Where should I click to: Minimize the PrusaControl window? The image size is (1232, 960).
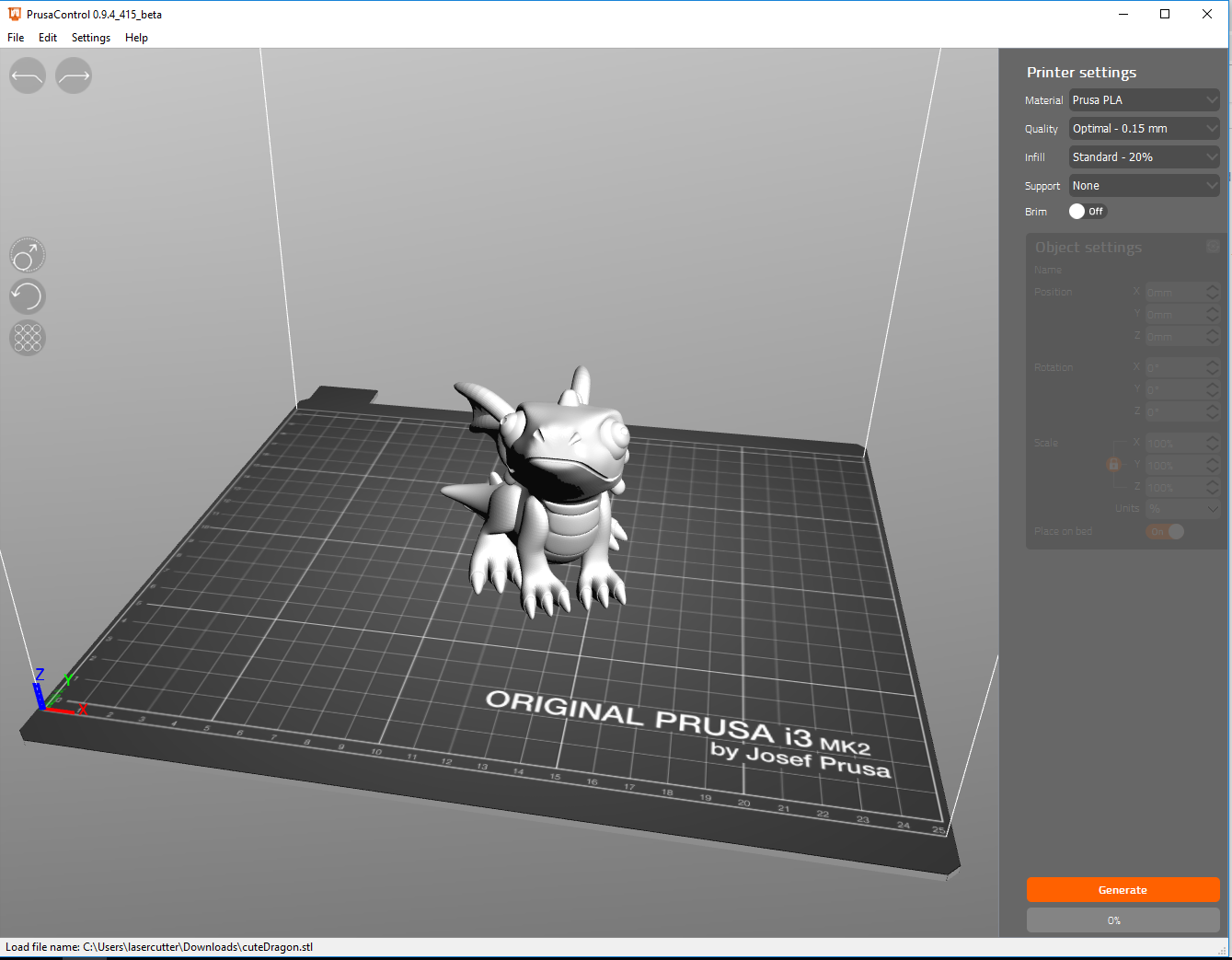pos(1123,14)
